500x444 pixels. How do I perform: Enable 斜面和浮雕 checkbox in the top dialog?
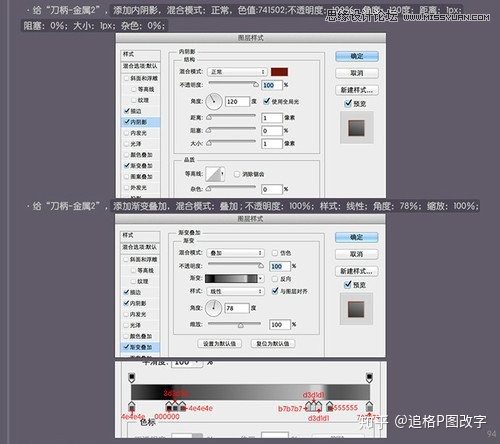126,78
